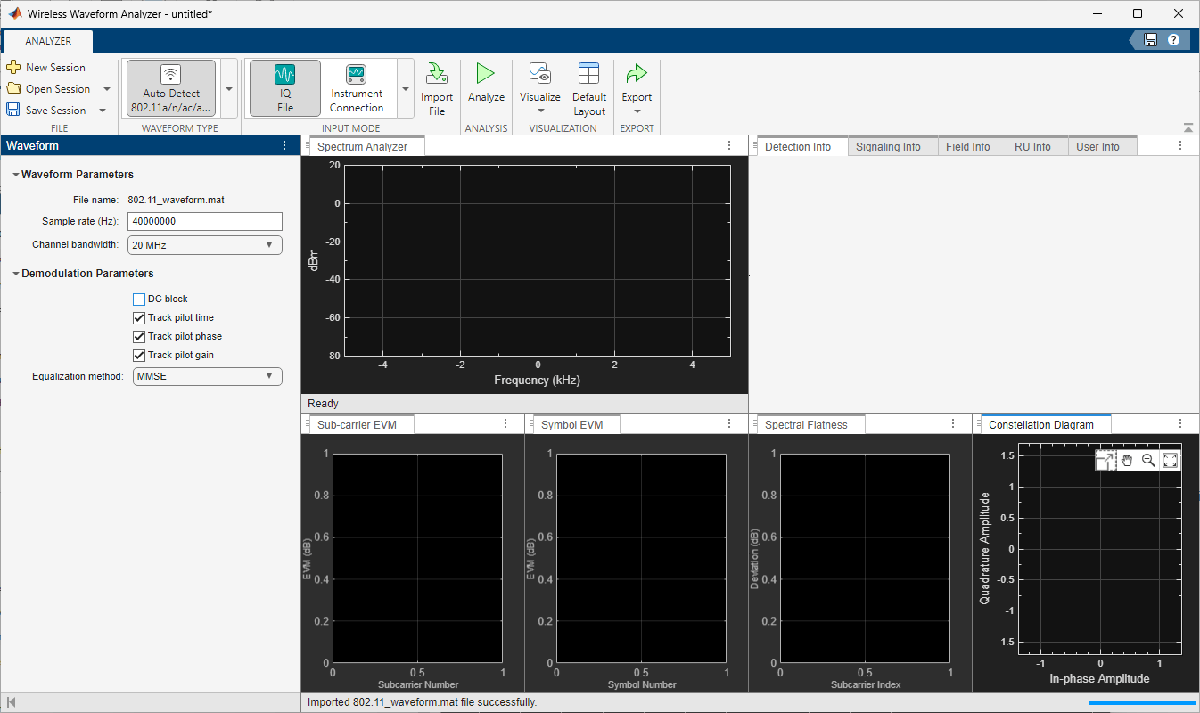This screenshot has width=1200, height=713.
Task: Click the zoom out icon on Constellation Diagram
Action: pyautogui.click(x=1148, y=460)
